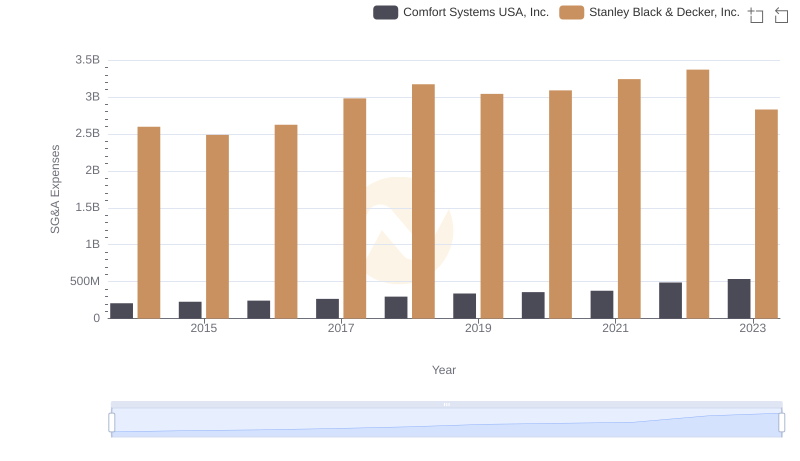Image resolution: width=800 pixels, height=461 pixels.
Task: Click the y-axis label 1.5B
Action: pyautogui.click(x=88, y=207)
